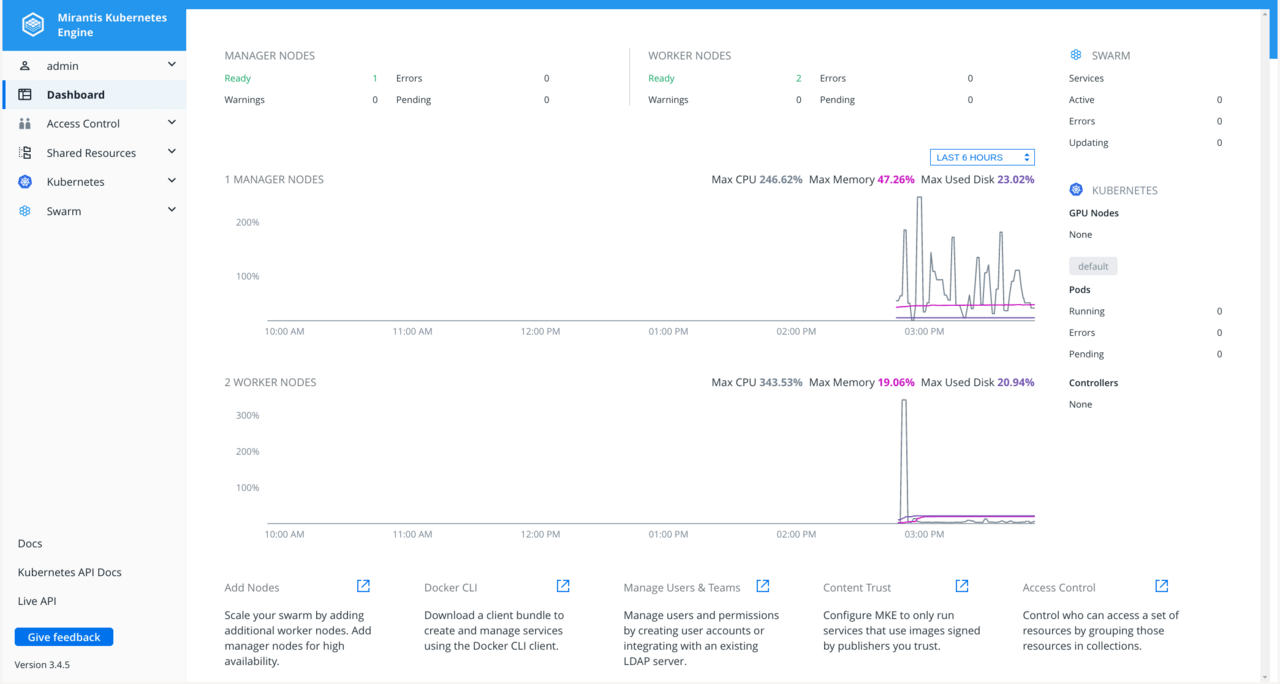Viewport: 1280px width, 684px height.
Task: Click the Swarm icon in sidebar
Action: click(x=25, y=211)
